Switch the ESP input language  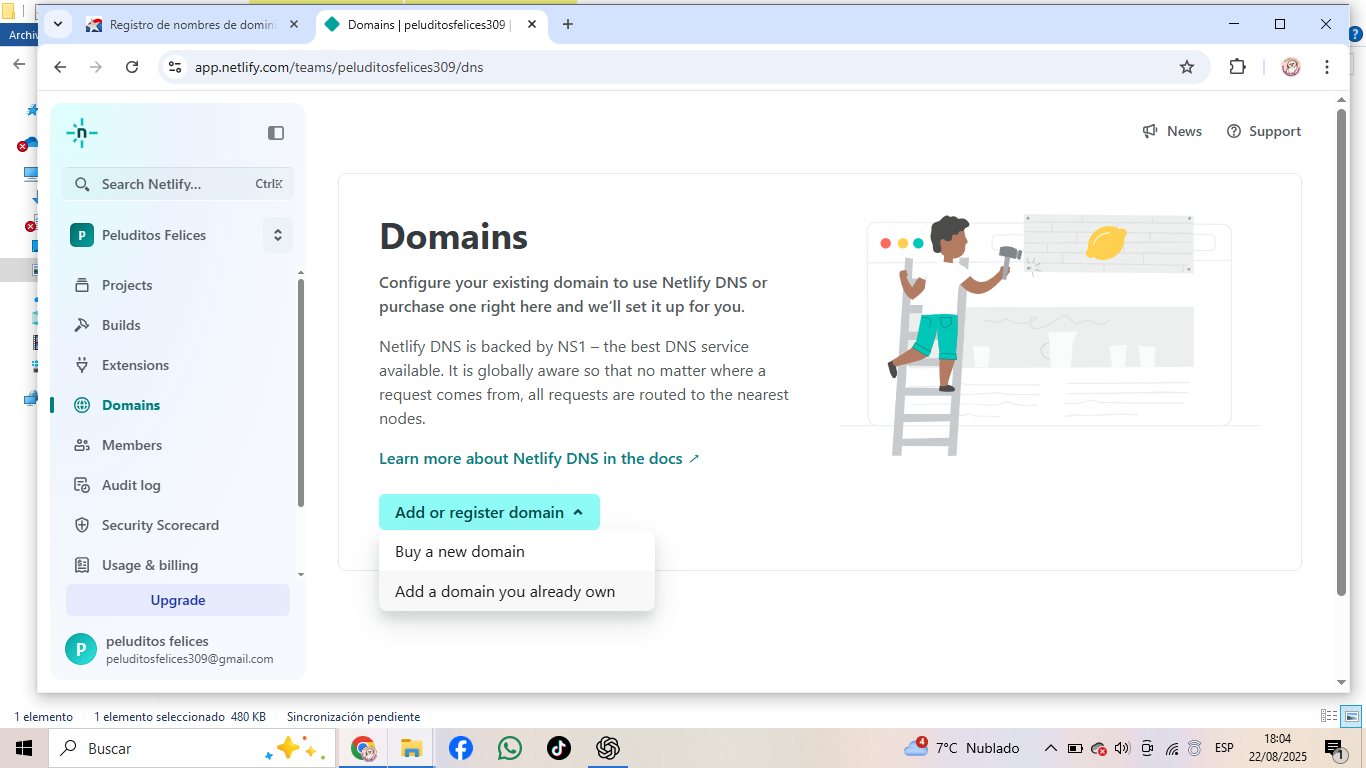pos(1224,748)
